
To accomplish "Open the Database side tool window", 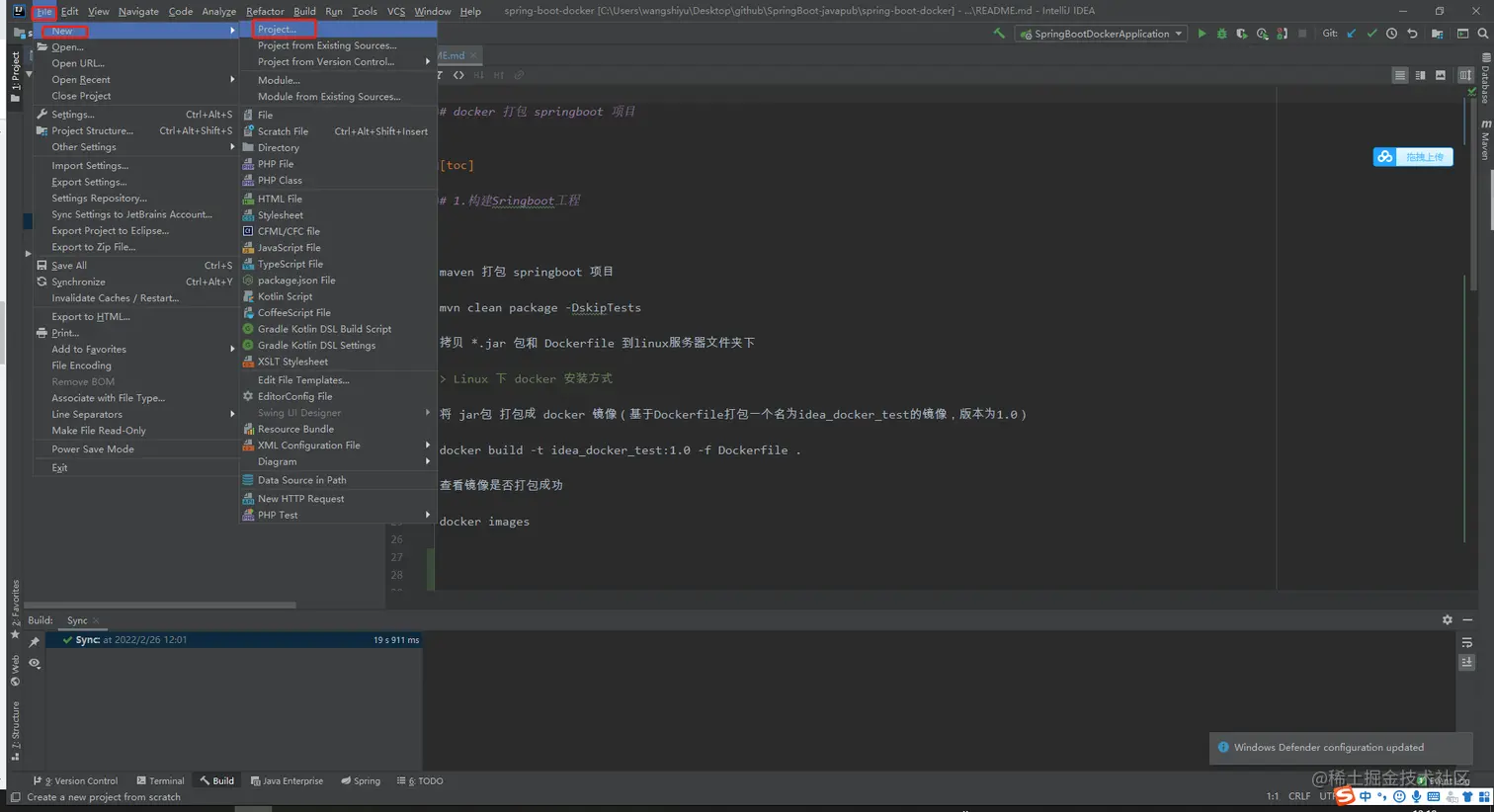I will (1485, 79).
